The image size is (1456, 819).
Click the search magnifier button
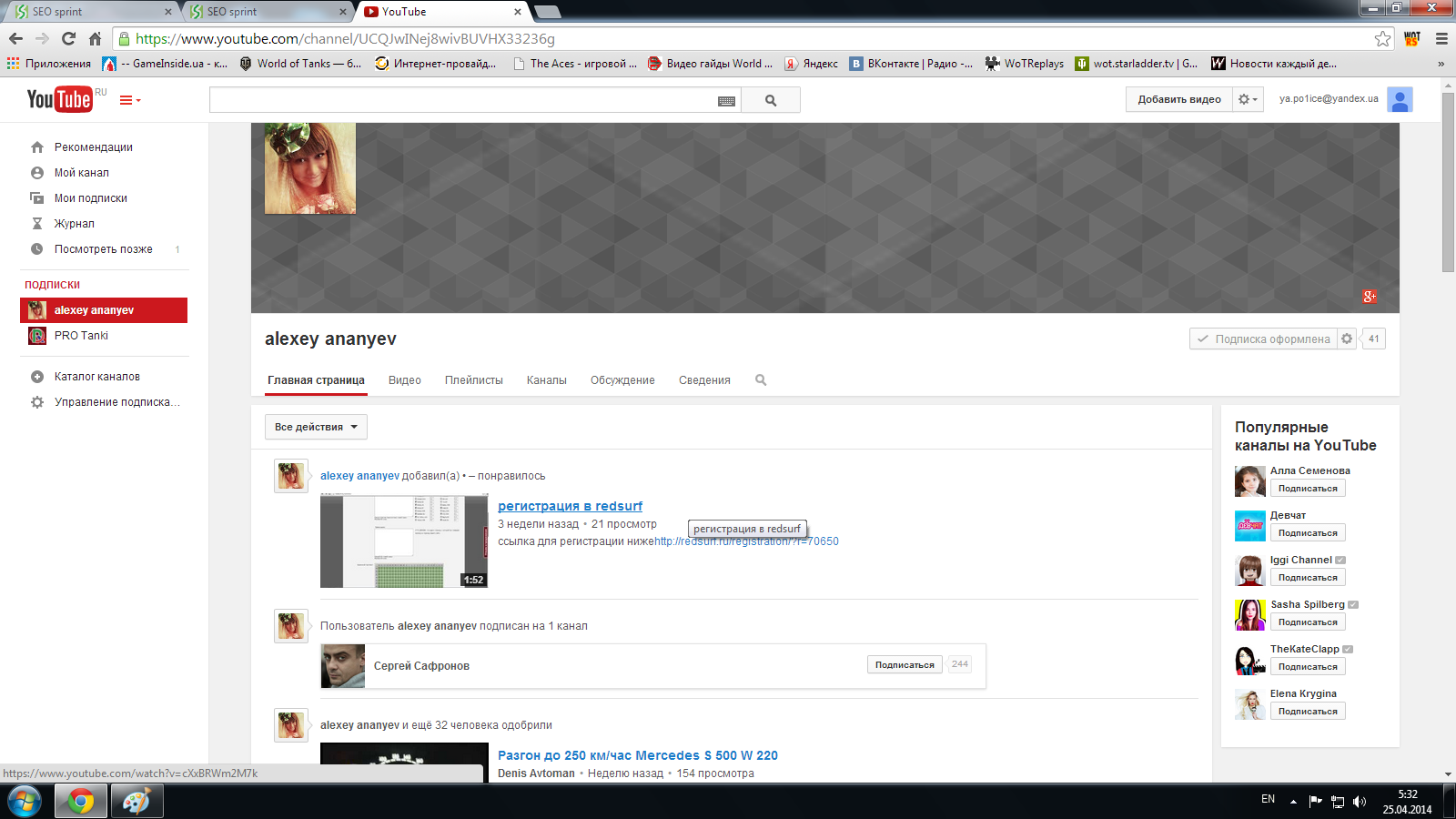(771, 100)
